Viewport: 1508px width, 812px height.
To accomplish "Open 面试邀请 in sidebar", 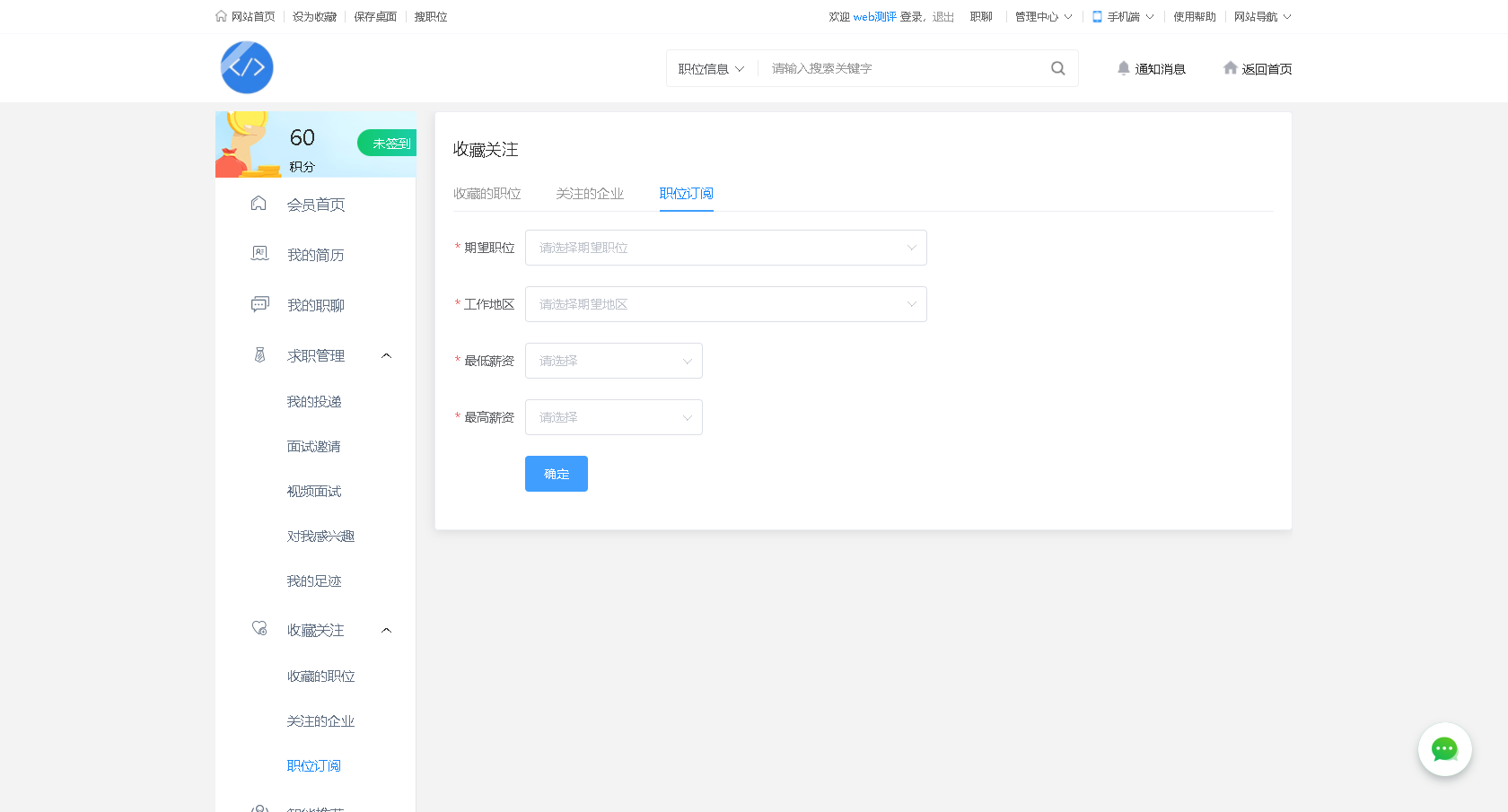I will 314,447.
